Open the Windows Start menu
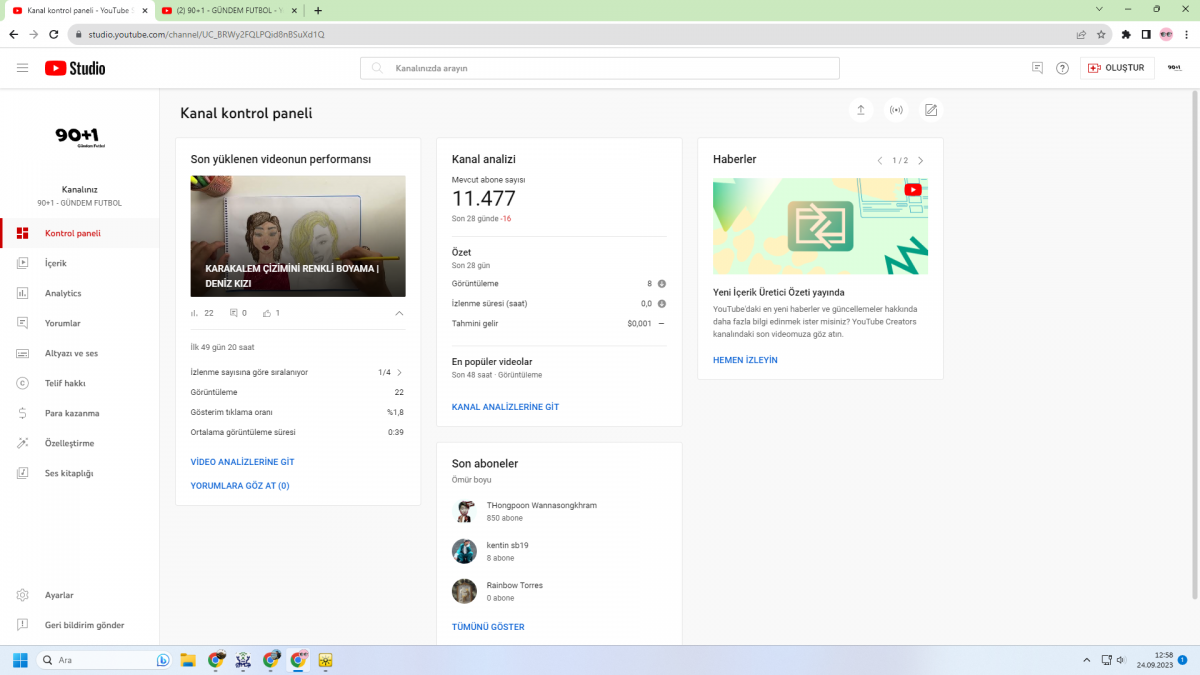 (x=19, y=660)
